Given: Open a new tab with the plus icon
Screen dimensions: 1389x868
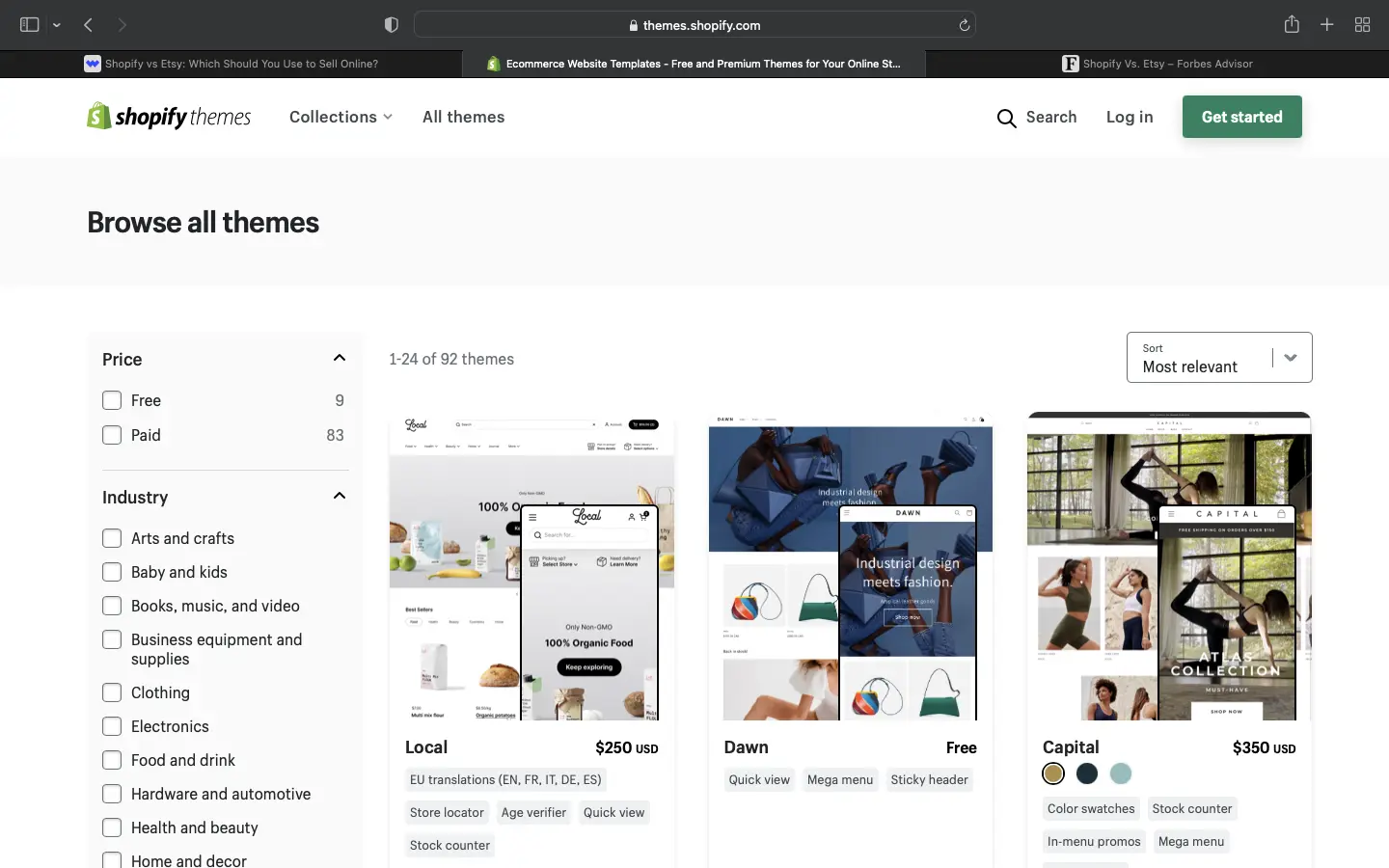Looking at the screenshot, I should pyautogui.click(x=1327, y=25).
